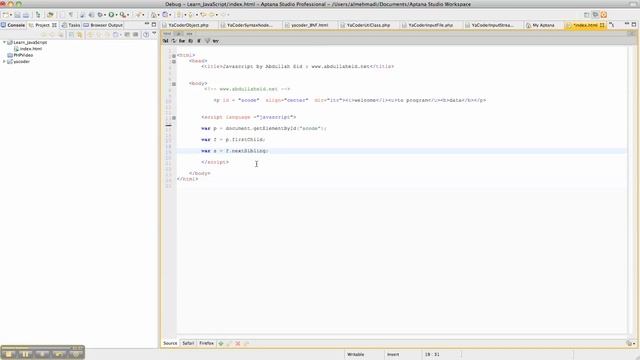Toggle Link with Editor in the Project view
640x360 pixels.
[80, 35]
